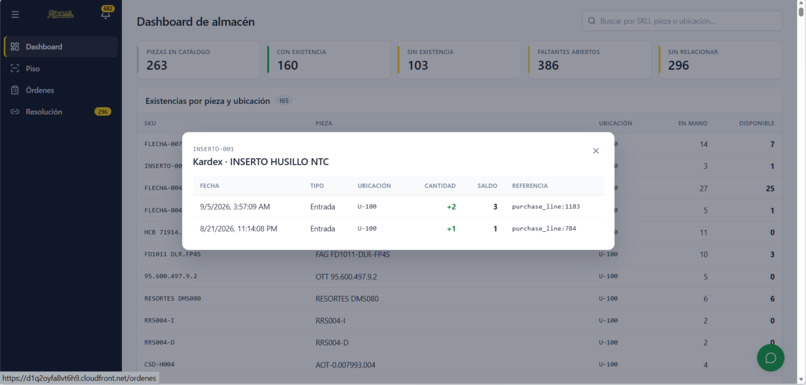
Task: Select the 8/21/2026, 11:14:08 PM entry
Action: [x=398, y=229]
